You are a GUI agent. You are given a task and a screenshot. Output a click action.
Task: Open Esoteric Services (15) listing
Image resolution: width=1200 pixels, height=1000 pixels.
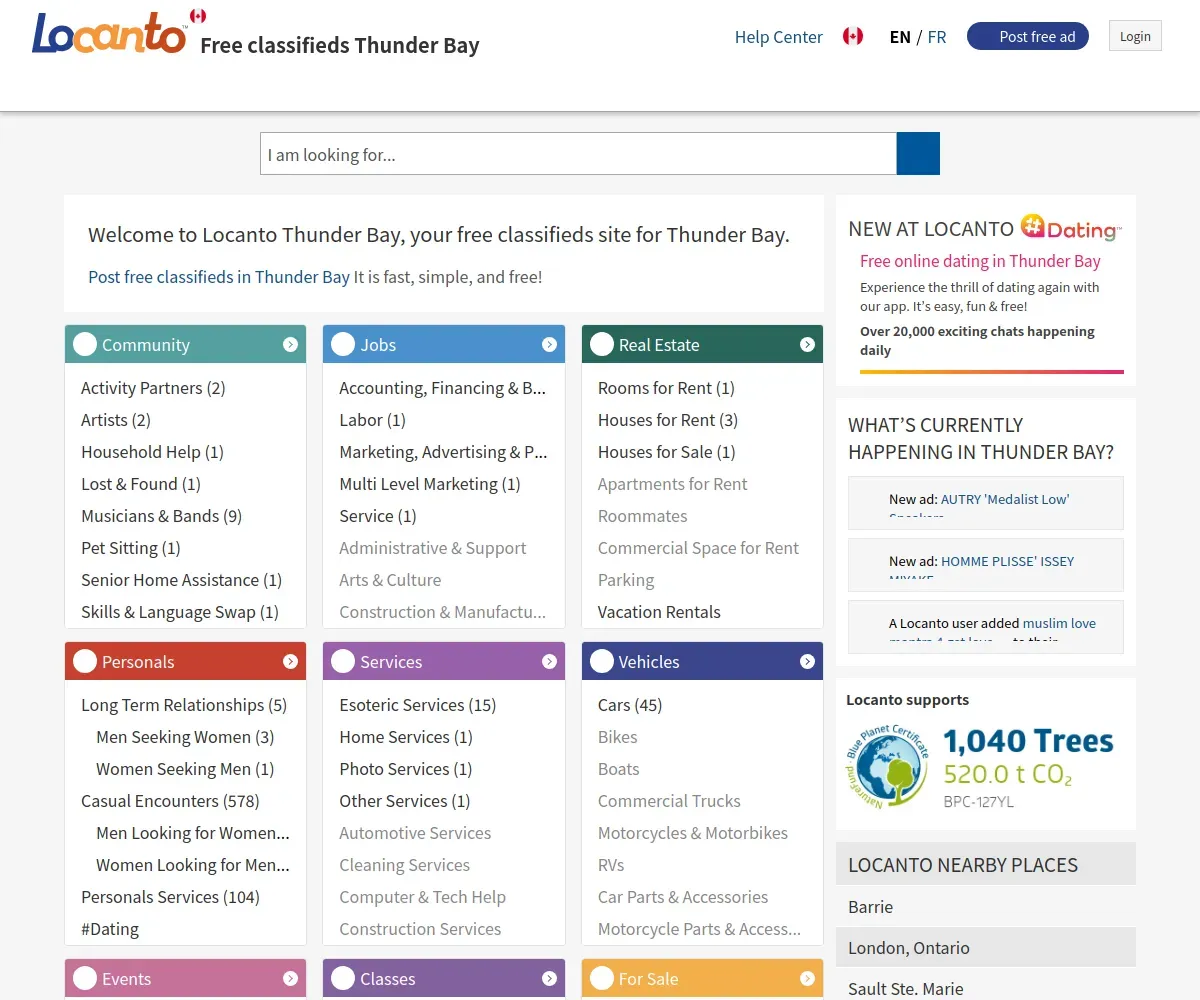[418, 705]
